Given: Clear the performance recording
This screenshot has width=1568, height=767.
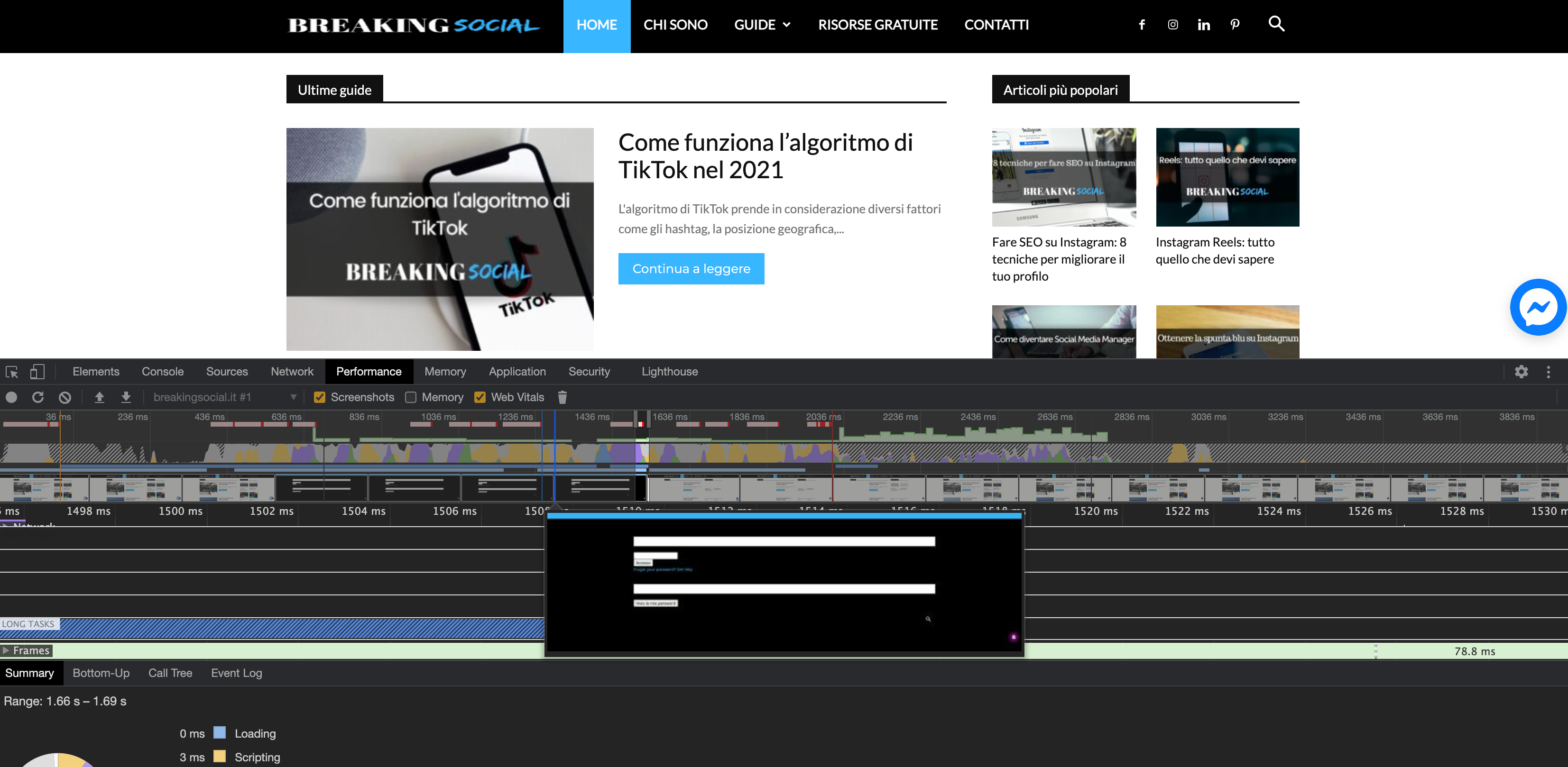Looking at the screenshot, I should point(65,397).
